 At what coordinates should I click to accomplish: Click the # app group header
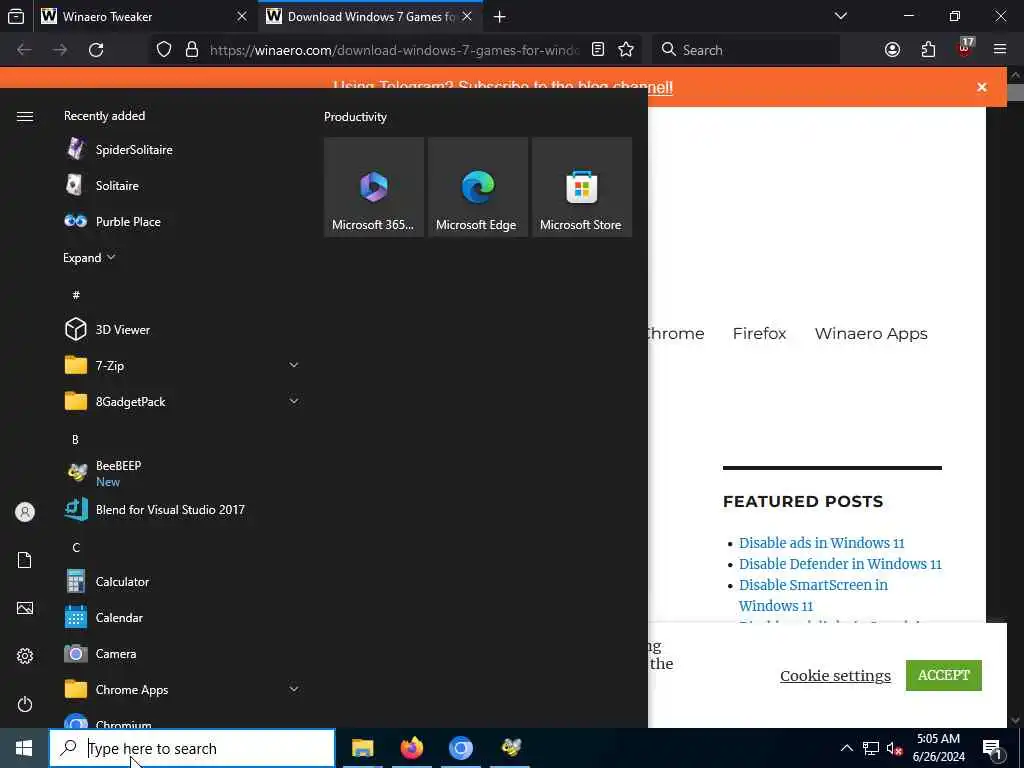(x=76, y=295)
